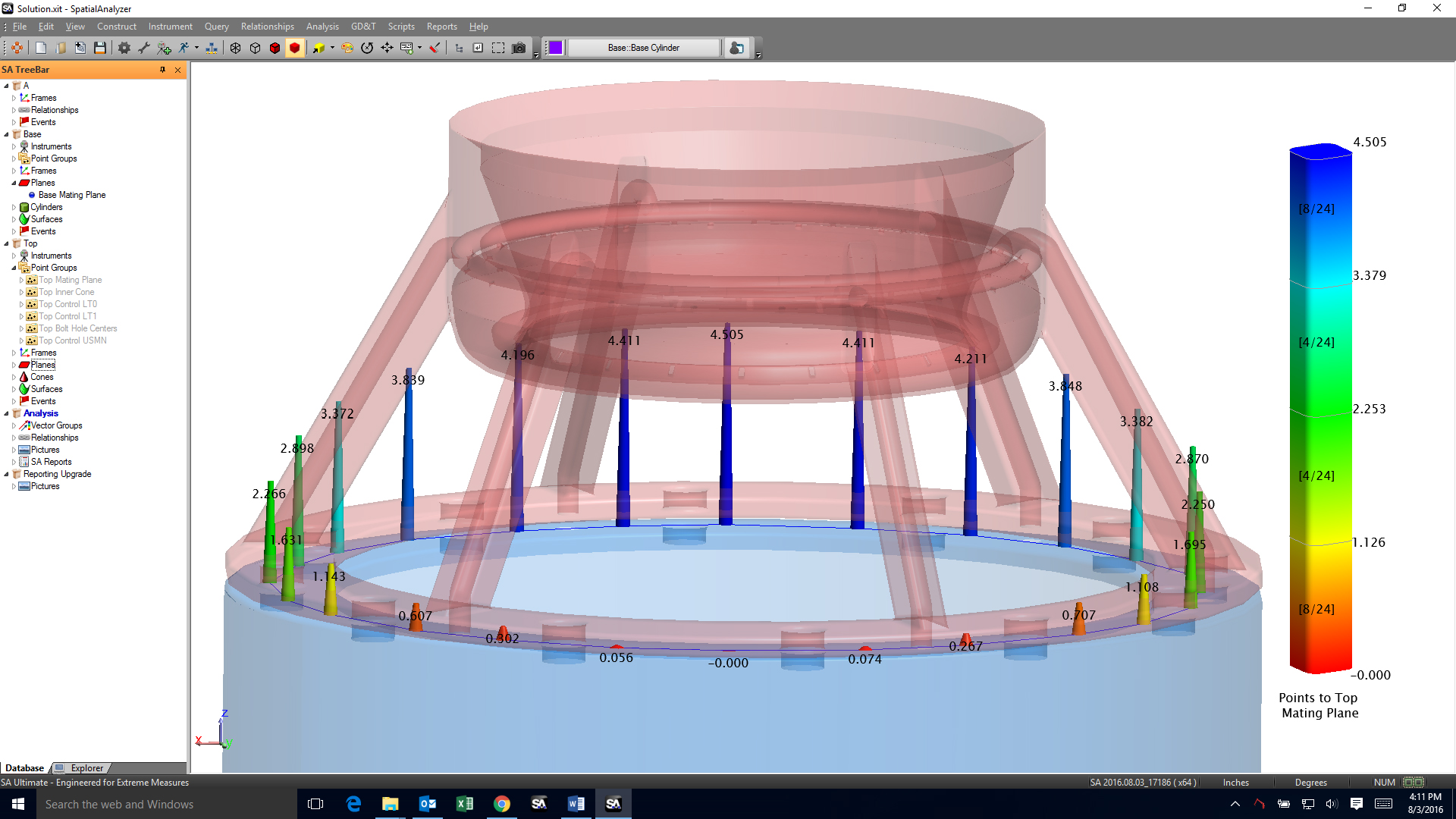Viewport: 1456px width, 819px height.
Task: Click the Base::Base Cylinder button
Action: 643,48
